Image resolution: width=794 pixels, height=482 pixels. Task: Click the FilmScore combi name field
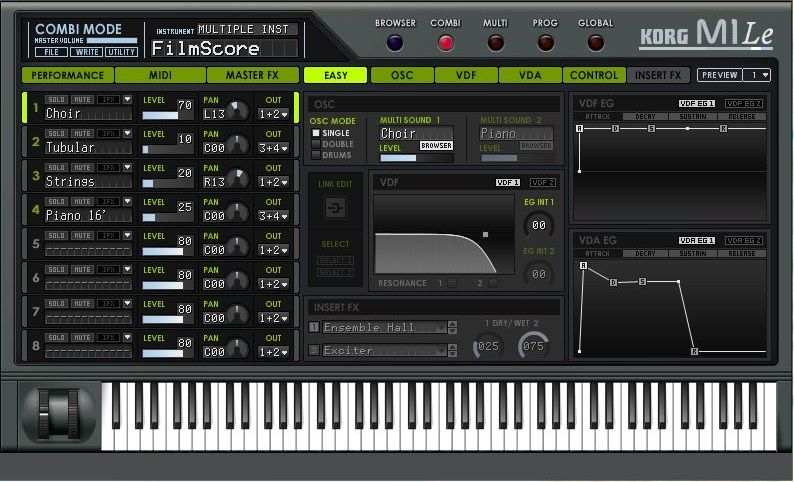pos(224,49)
